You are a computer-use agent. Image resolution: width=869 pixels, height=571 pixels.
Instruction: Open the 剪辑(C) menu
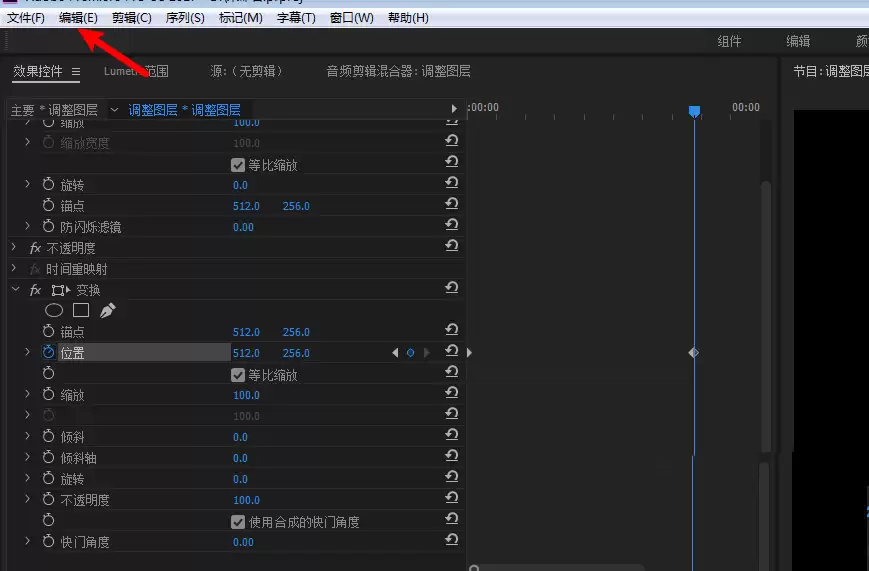131,18
